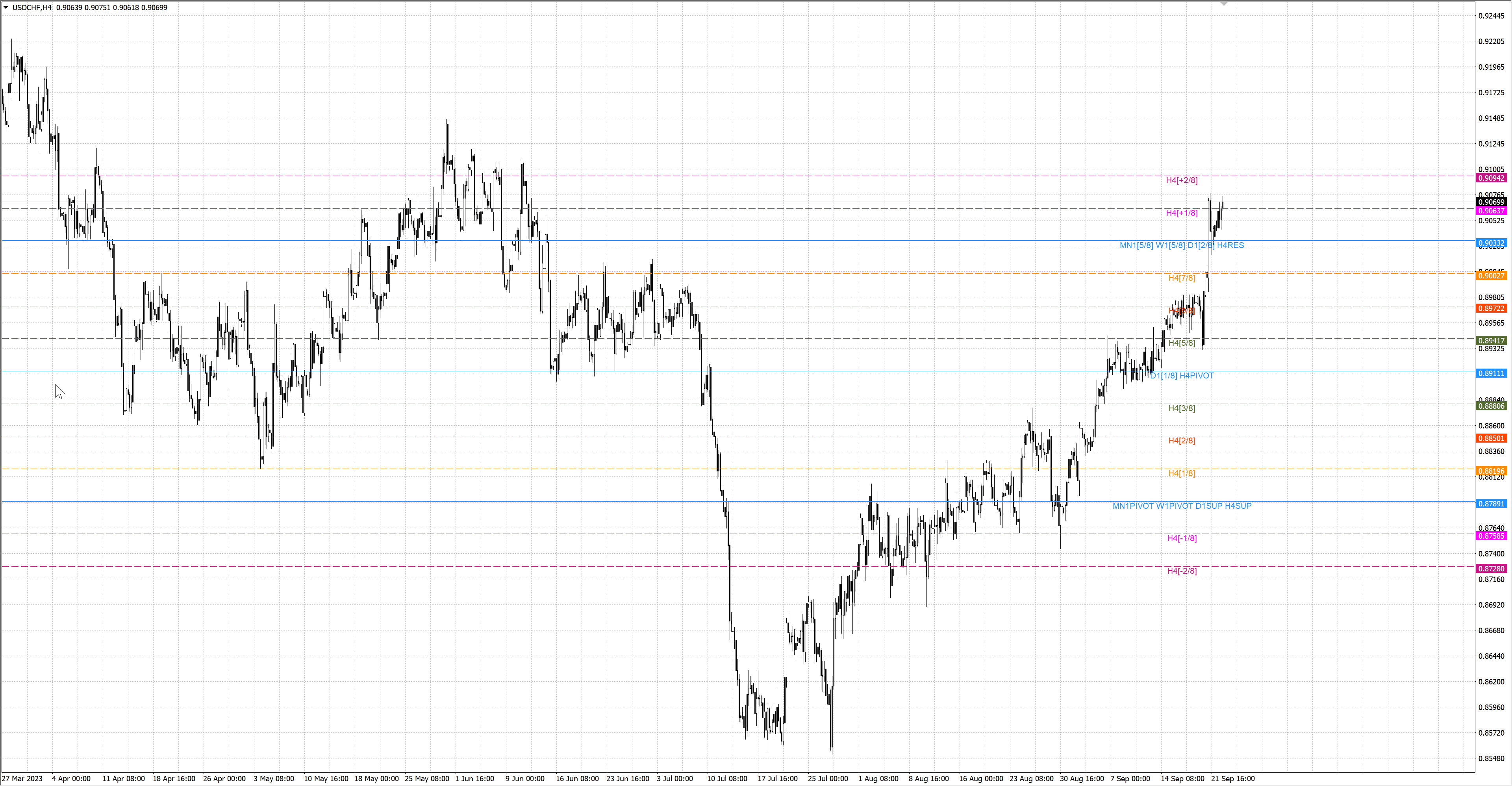The width and height of the screenshot is (1512, 786).
Task: Click the D1[1/8] H4PIVOT label
Action: pyautogui.click(x=1182, y=376)
